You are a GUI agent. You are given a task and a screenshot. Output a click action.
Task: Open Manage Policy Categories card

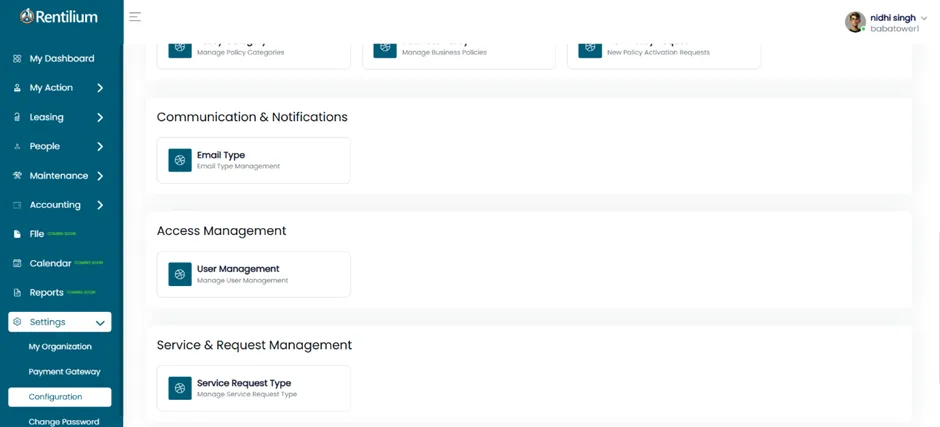254,55
